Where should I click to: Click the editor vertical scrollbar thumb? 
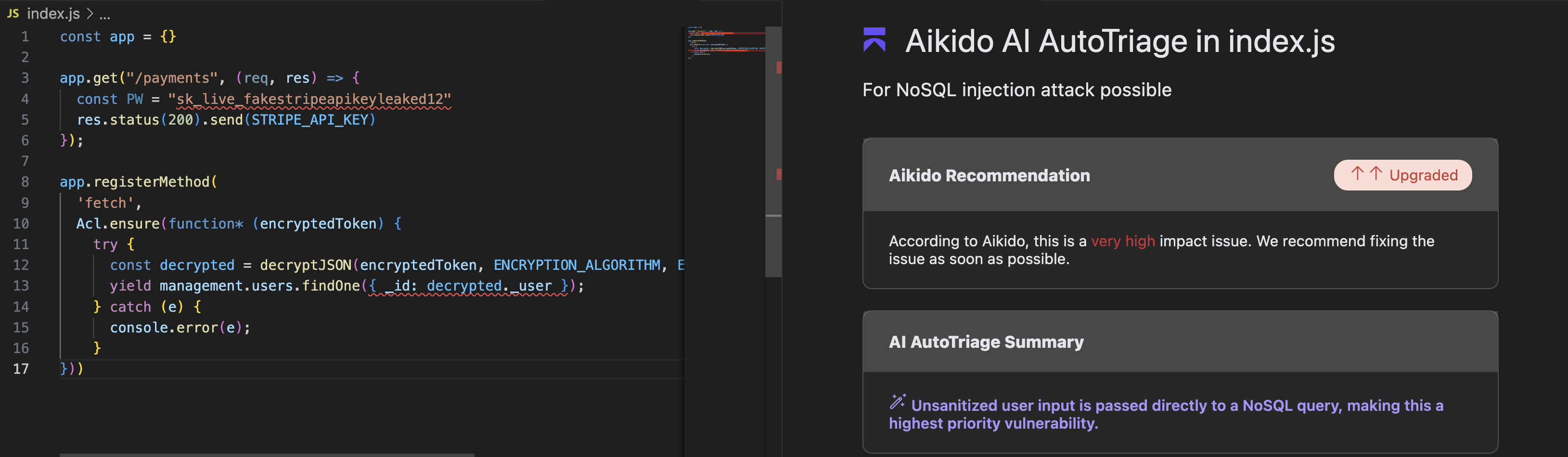773,152
